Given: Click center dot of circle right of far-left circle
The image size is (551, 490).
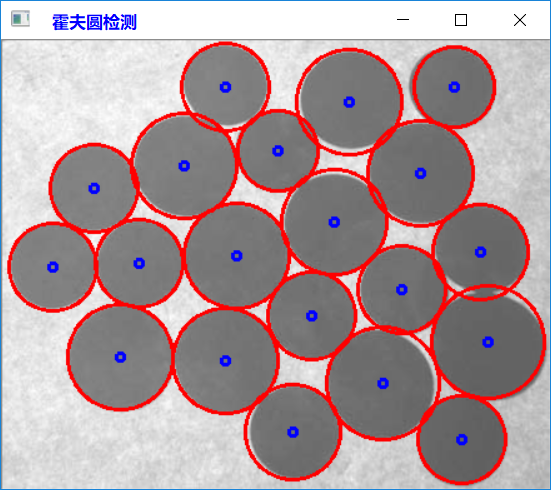Looking at the screenshot, I should pyautogui.click(x=139, y=263).
